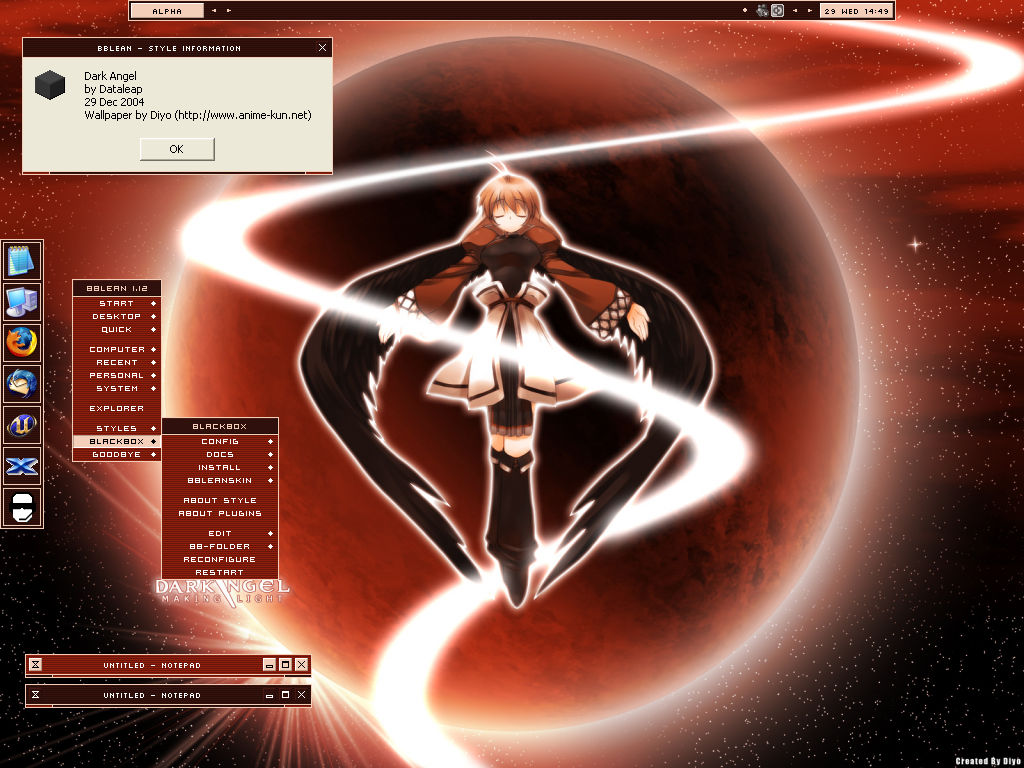The width and height of the screenshot is (1024, 768).
Task: Click the Alpha workspace label
Action: pos(167,11)
